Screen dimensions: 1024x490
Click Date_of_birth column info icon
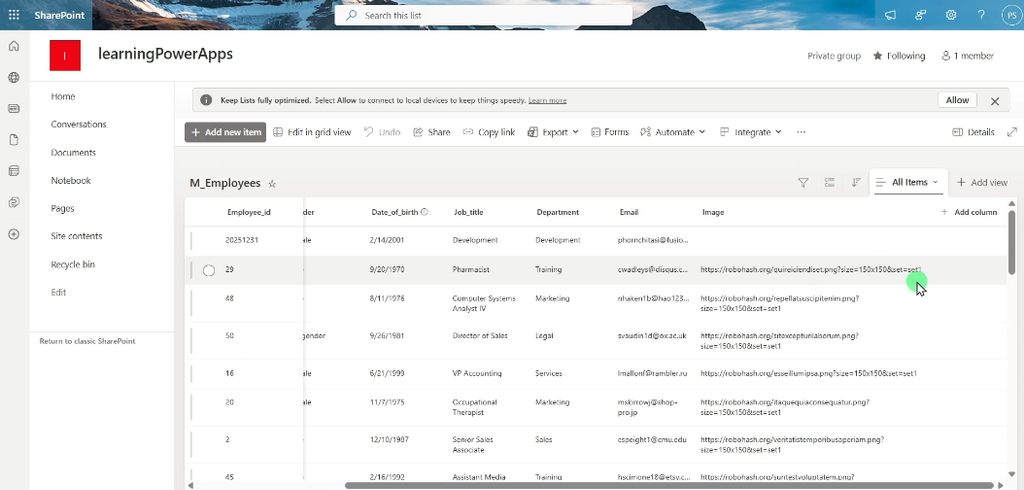click(424, 212)
